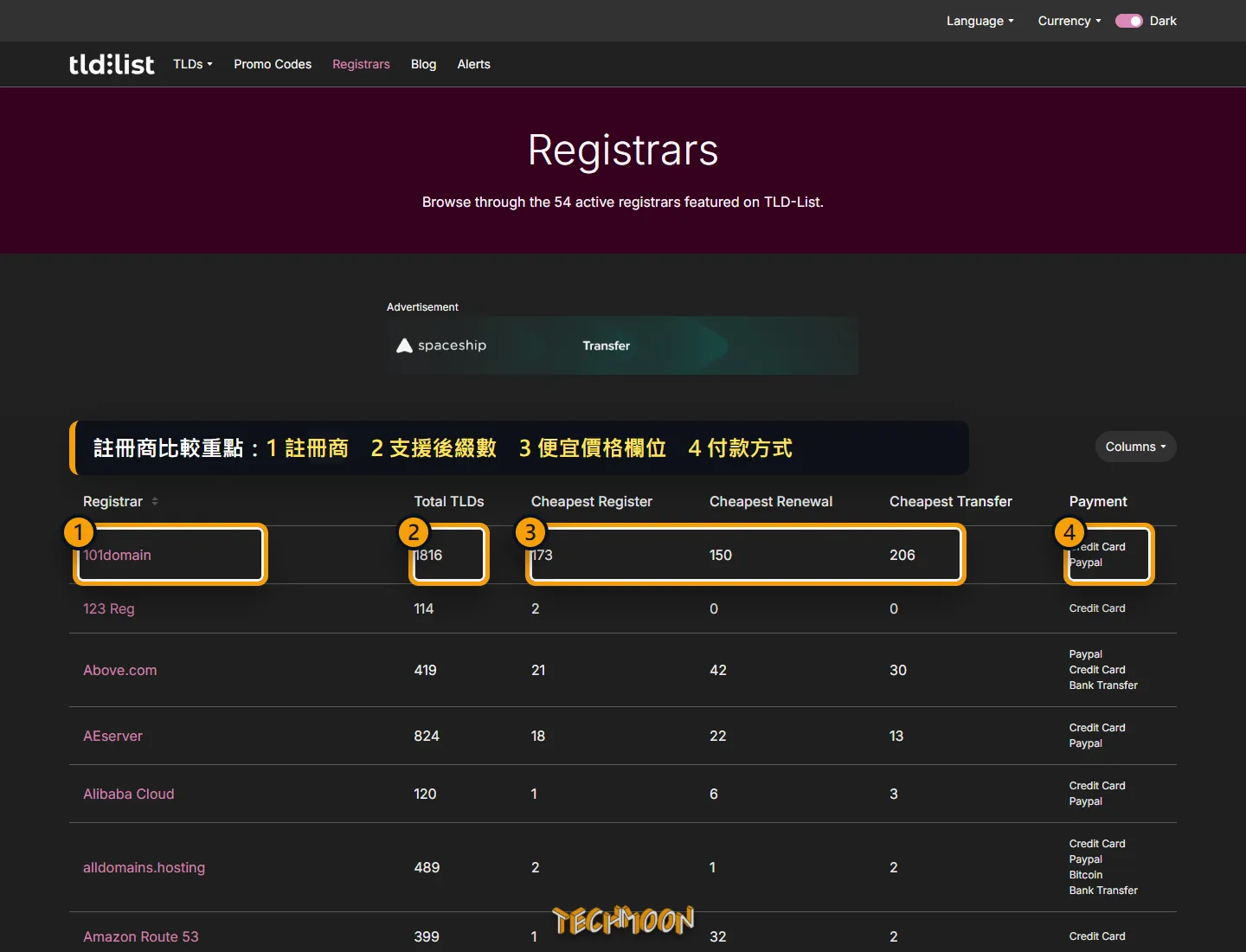Click the '54 active registrars' description text

coord(623,202)
